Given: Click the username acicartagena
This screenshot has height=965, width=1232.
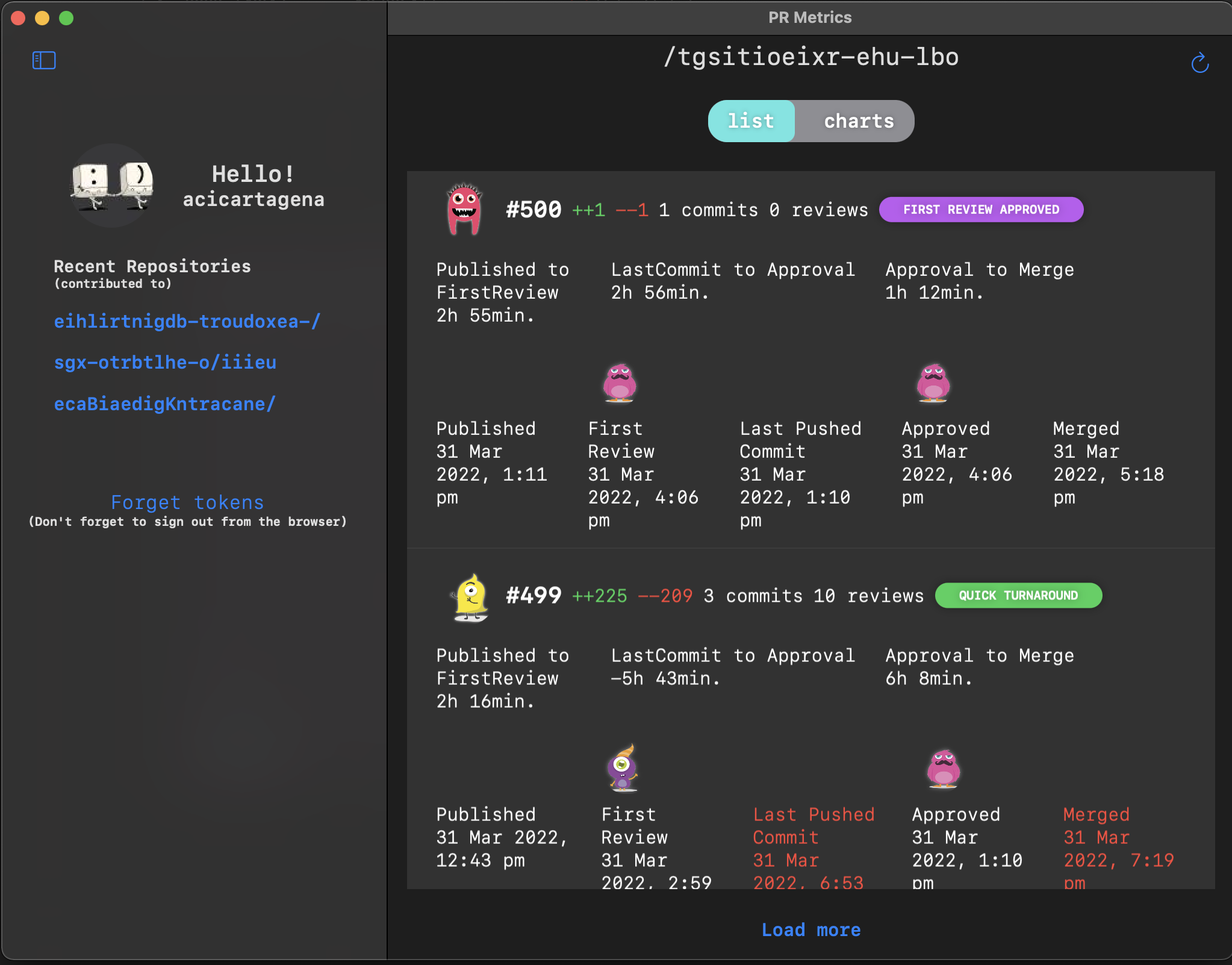Looking at the screenshot, I should pyautogui.click(x=254, y=199).
